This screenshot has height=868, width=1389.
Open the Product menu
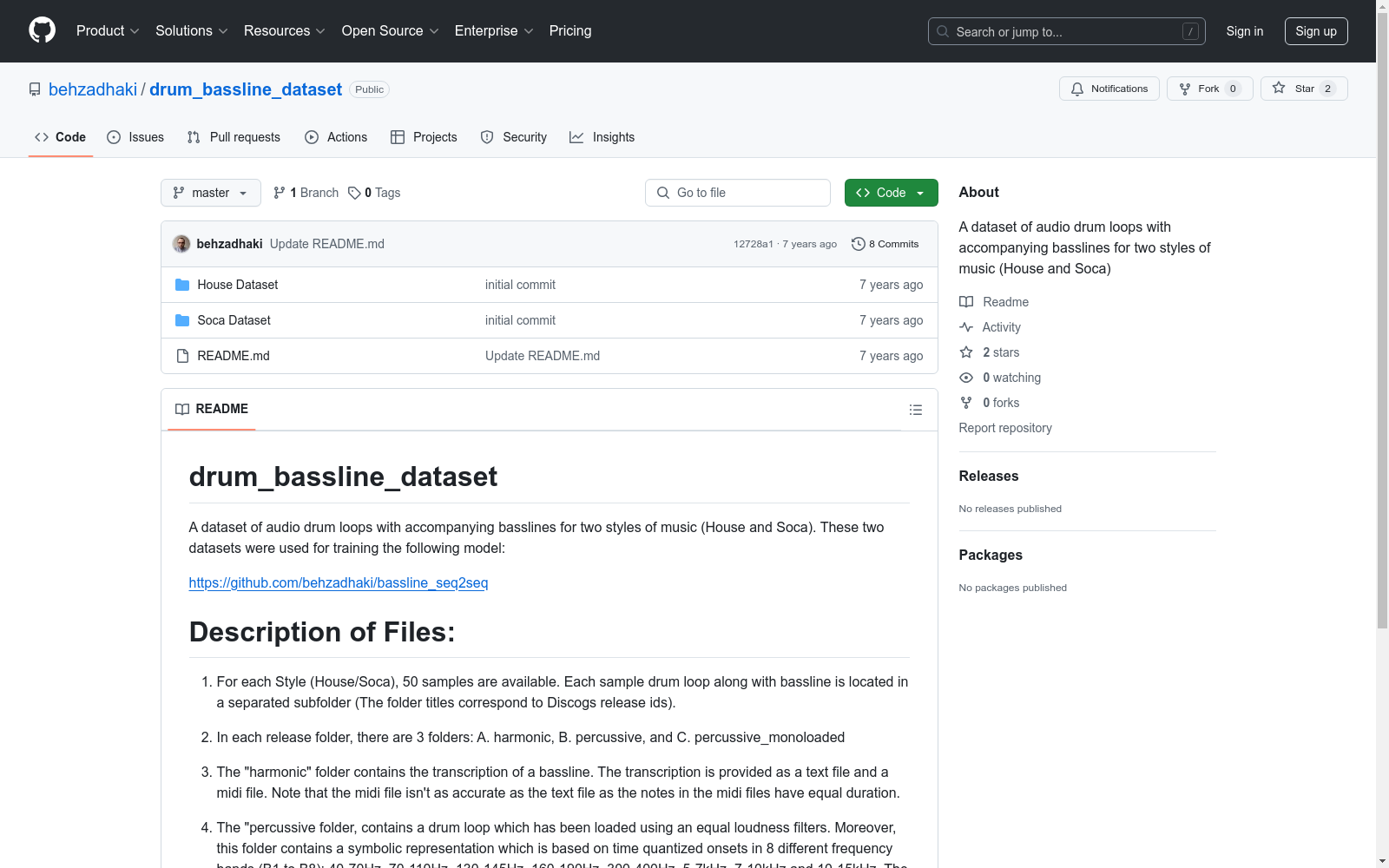click(108, 30)
